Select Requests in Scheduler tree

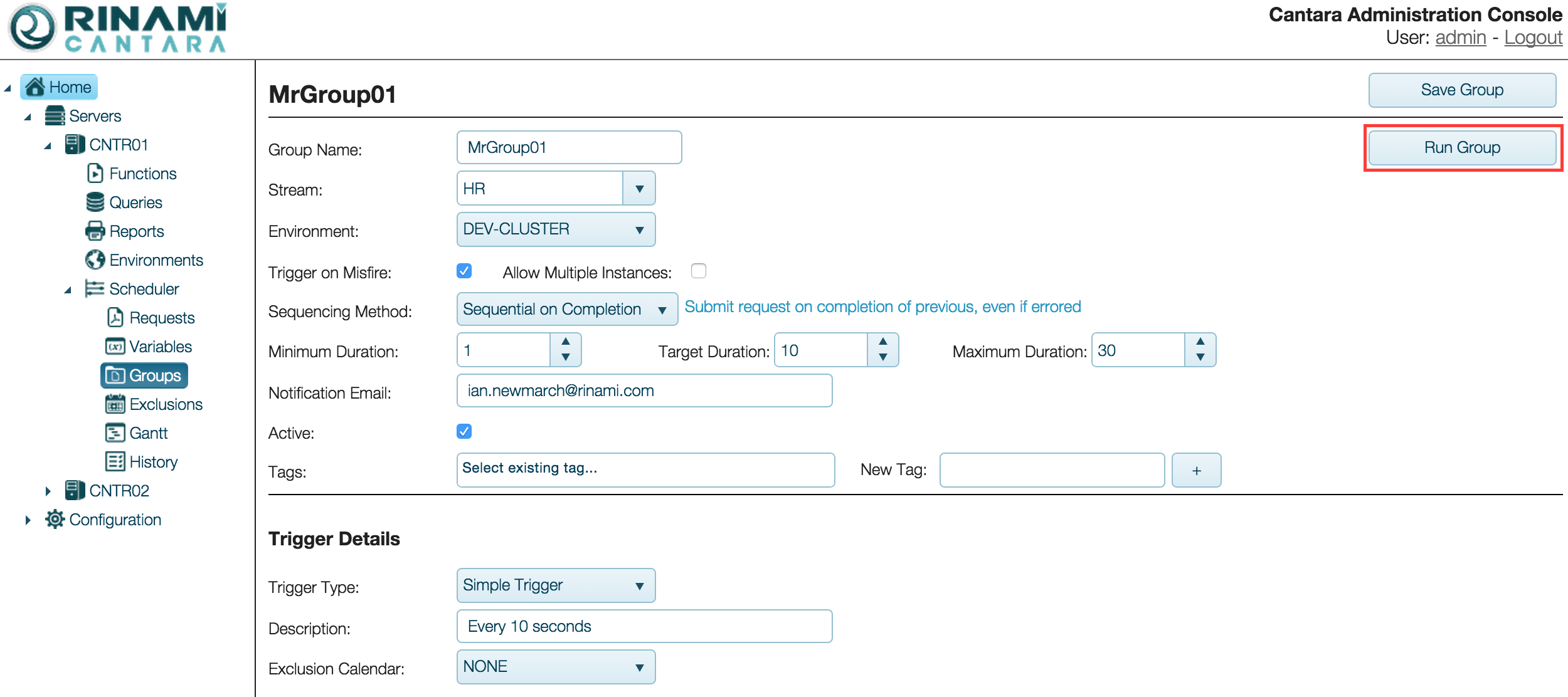161,318
